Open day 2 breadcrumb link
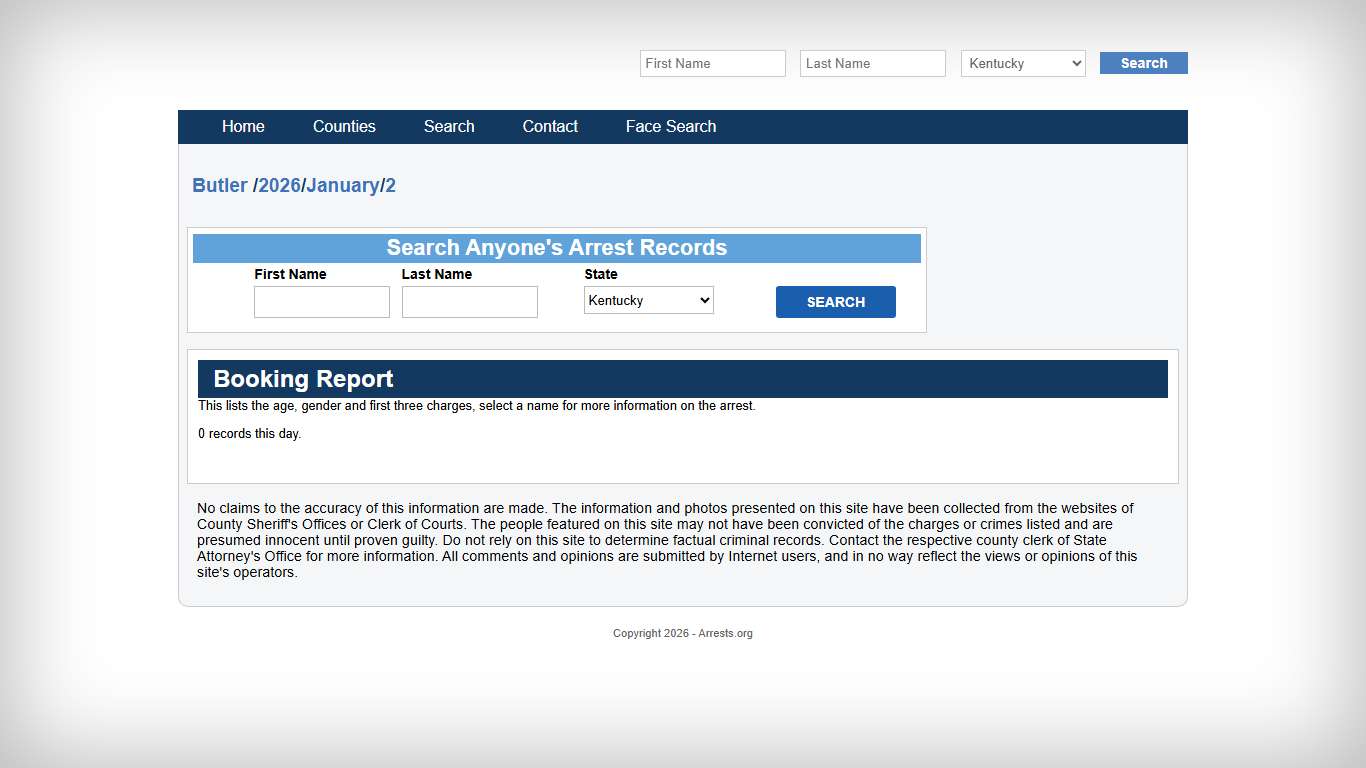1366x768 pixels. pyautogui.click(x=391, y=185)
